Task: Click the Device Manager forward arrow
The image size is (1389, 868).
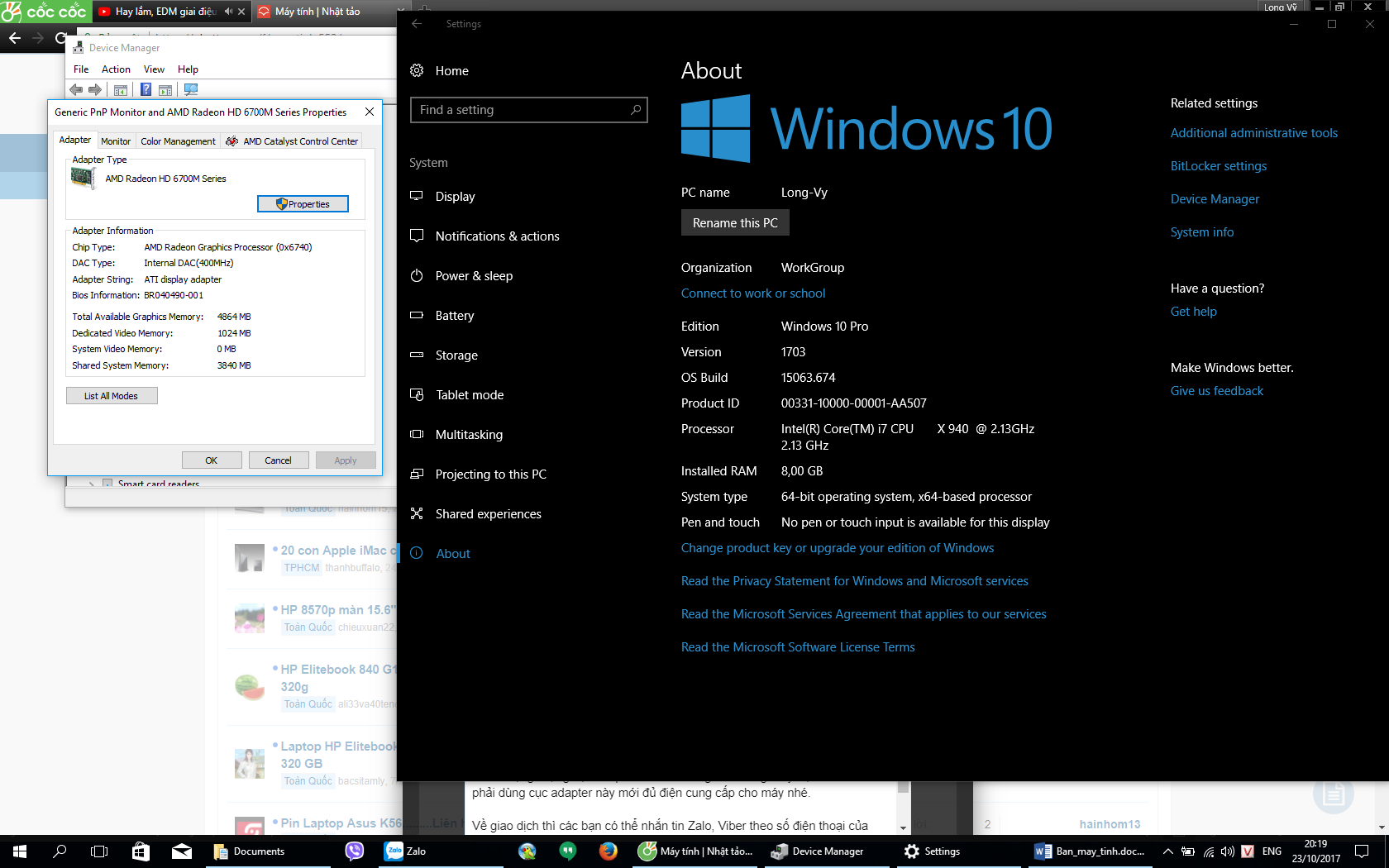Action: pyautogui.click(x=95, y=90)
